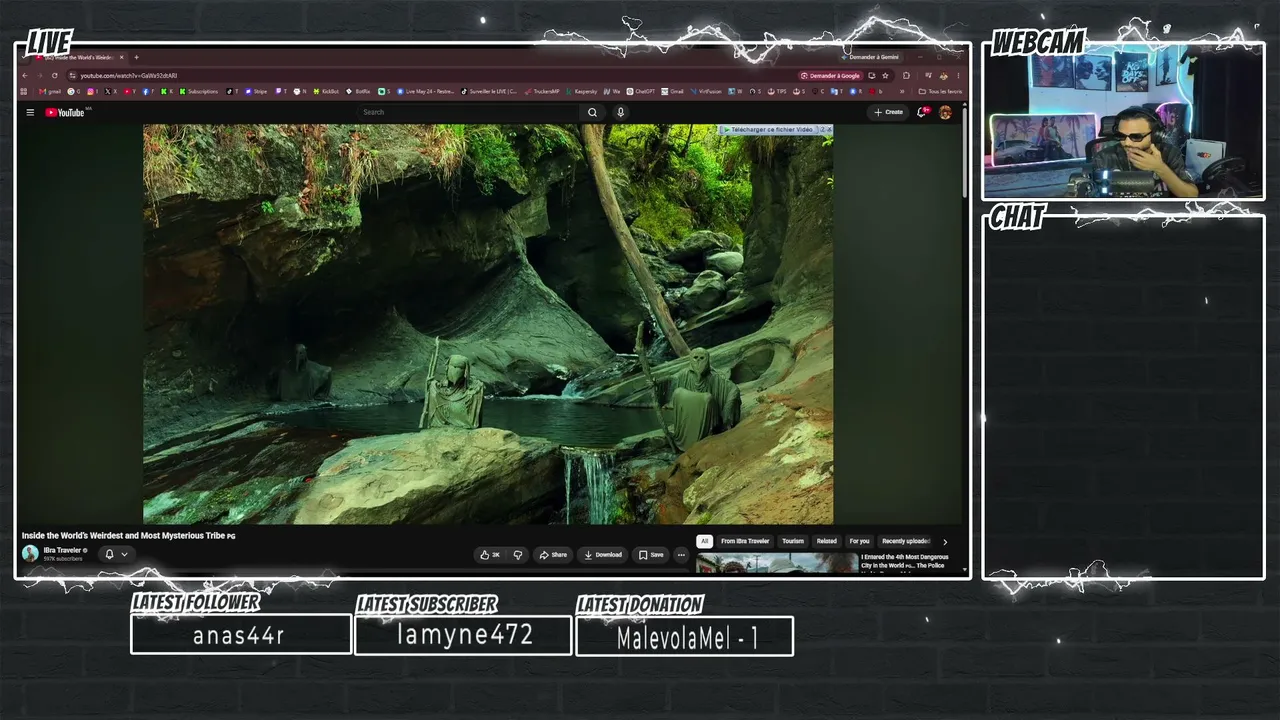Bookmark this page with the star icon

(885, 75)
